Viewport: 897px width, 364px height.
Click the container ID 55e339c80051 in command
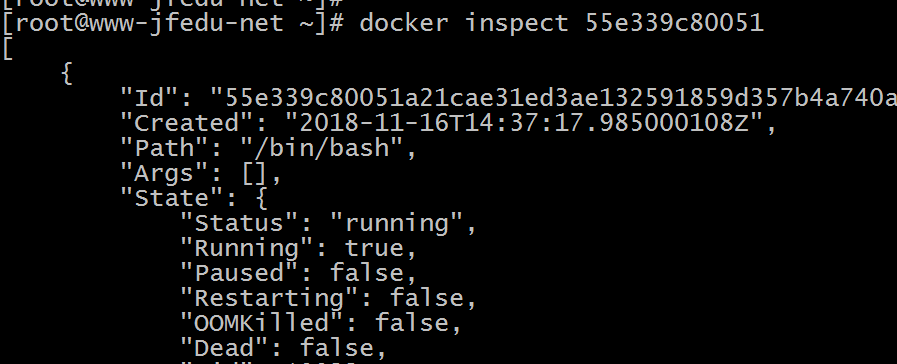(674, 23)
